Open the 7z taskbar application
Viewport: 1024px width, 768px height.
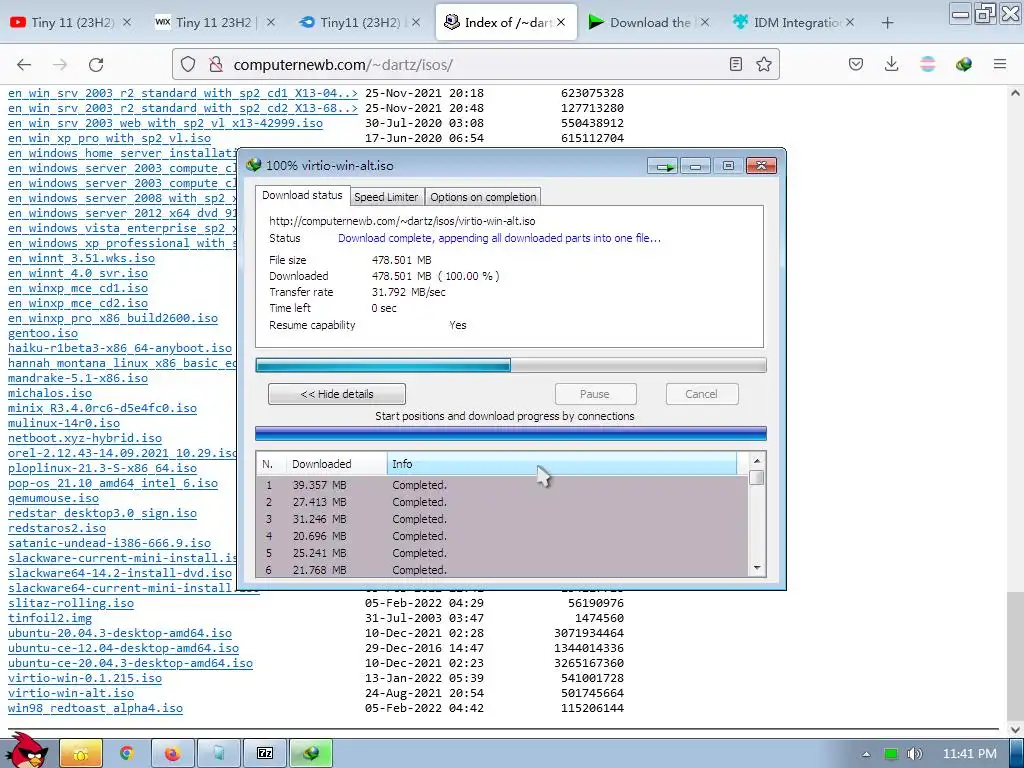pos(264,754)
